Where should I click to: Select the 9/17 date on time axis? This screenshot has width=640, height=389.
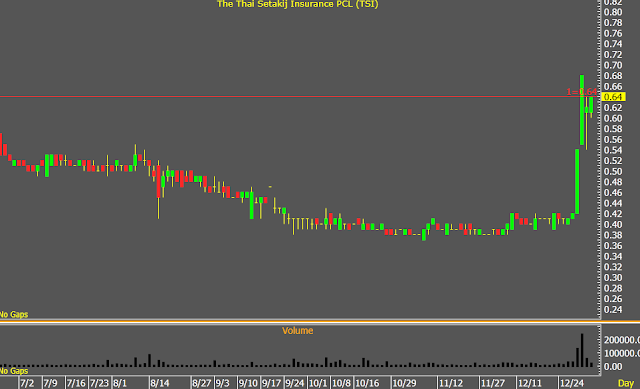[271, 384]
